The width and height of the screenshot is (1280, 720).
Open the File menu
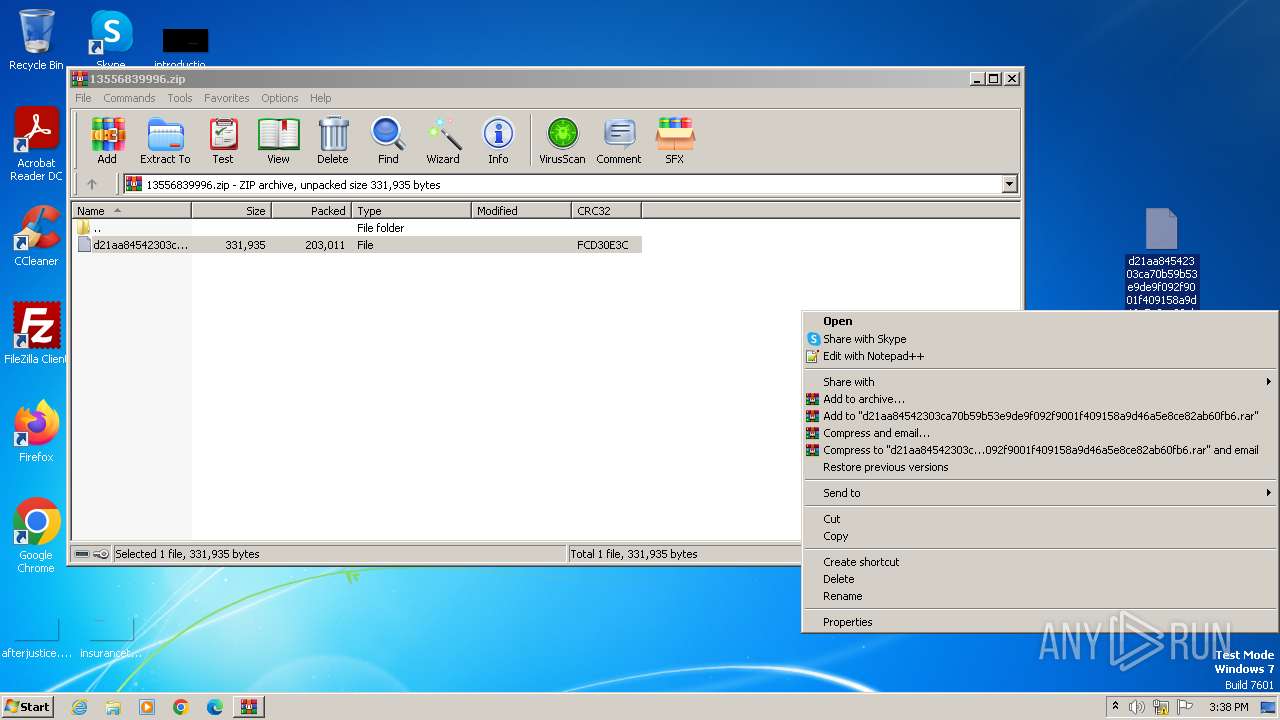83,98
